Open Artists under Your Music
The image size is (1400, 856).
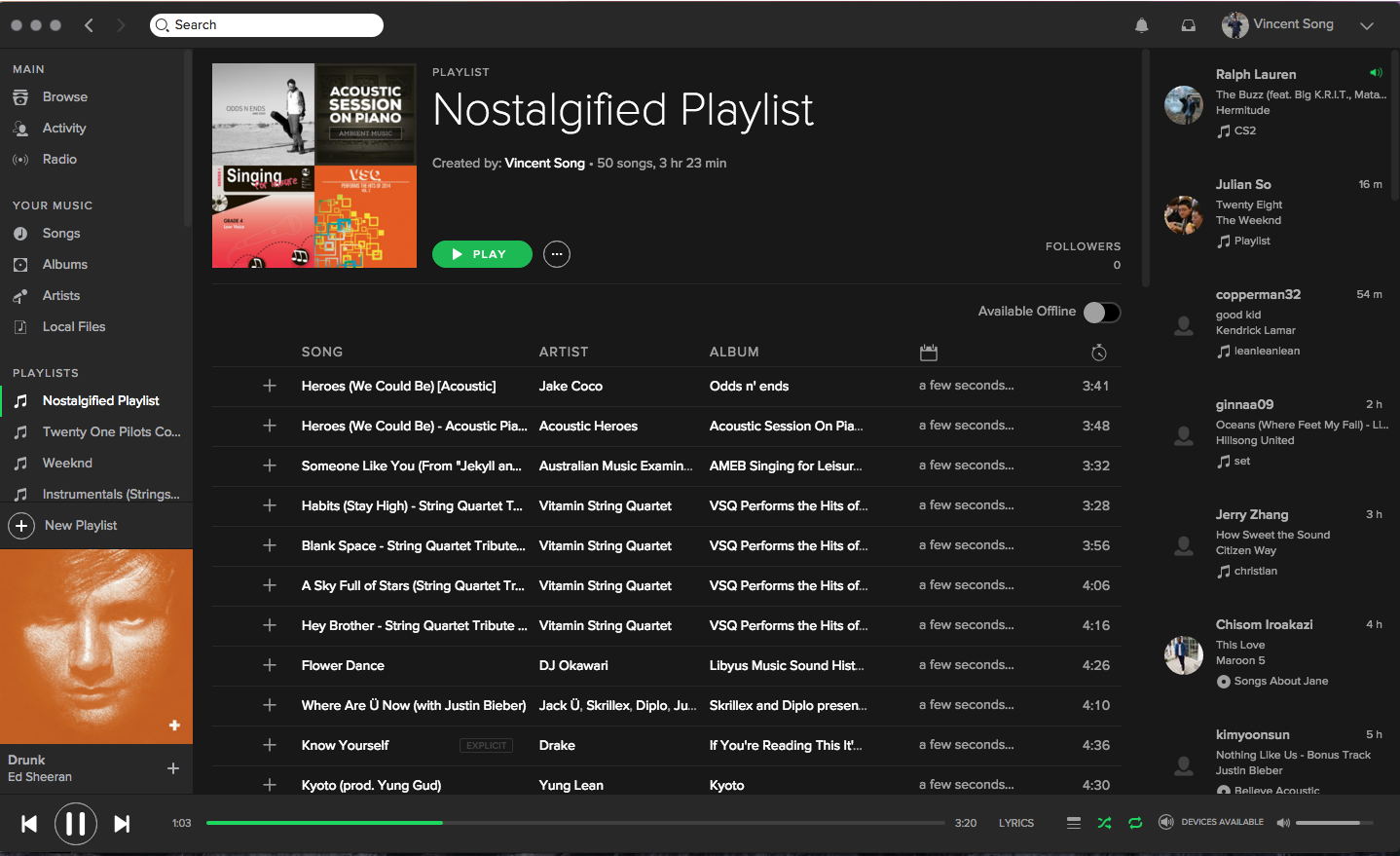61,296
